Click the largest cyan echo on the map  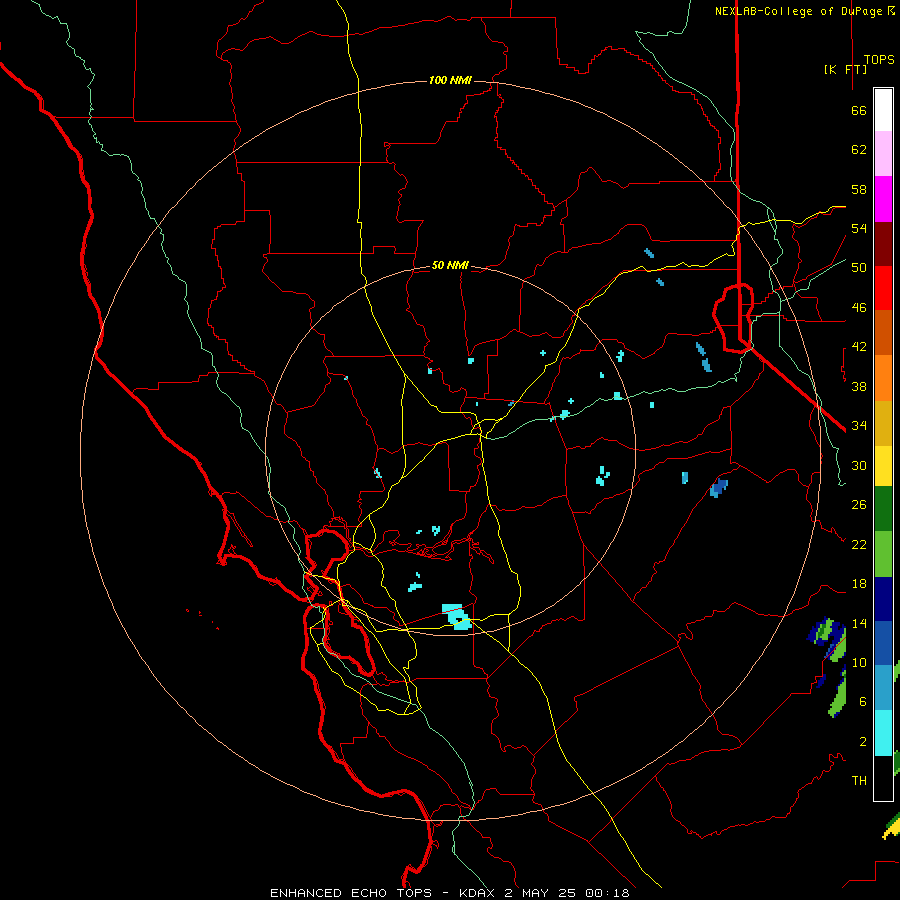(x=457, y=616)
